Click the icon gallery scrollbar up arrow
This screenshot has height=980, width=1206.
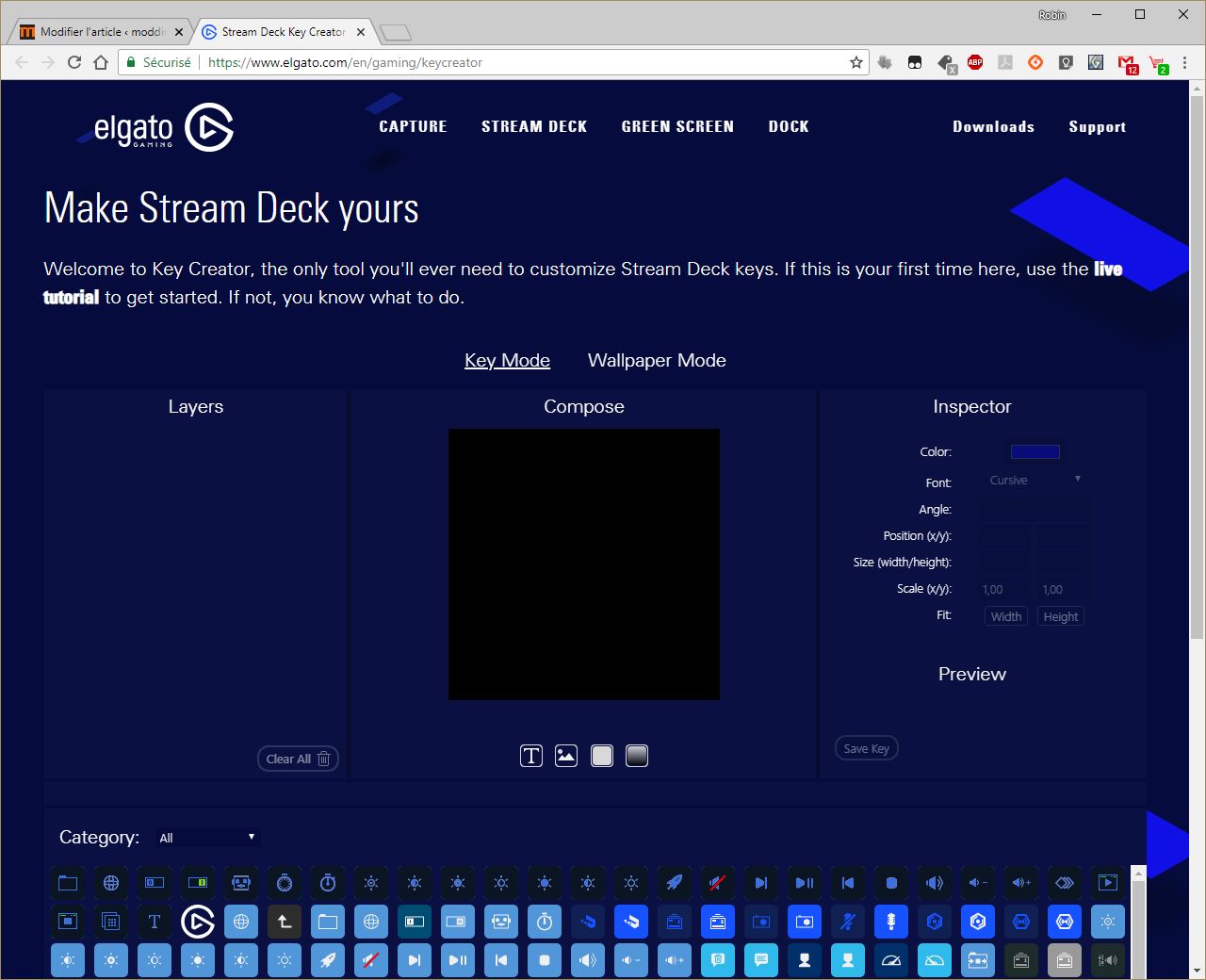1138,873
